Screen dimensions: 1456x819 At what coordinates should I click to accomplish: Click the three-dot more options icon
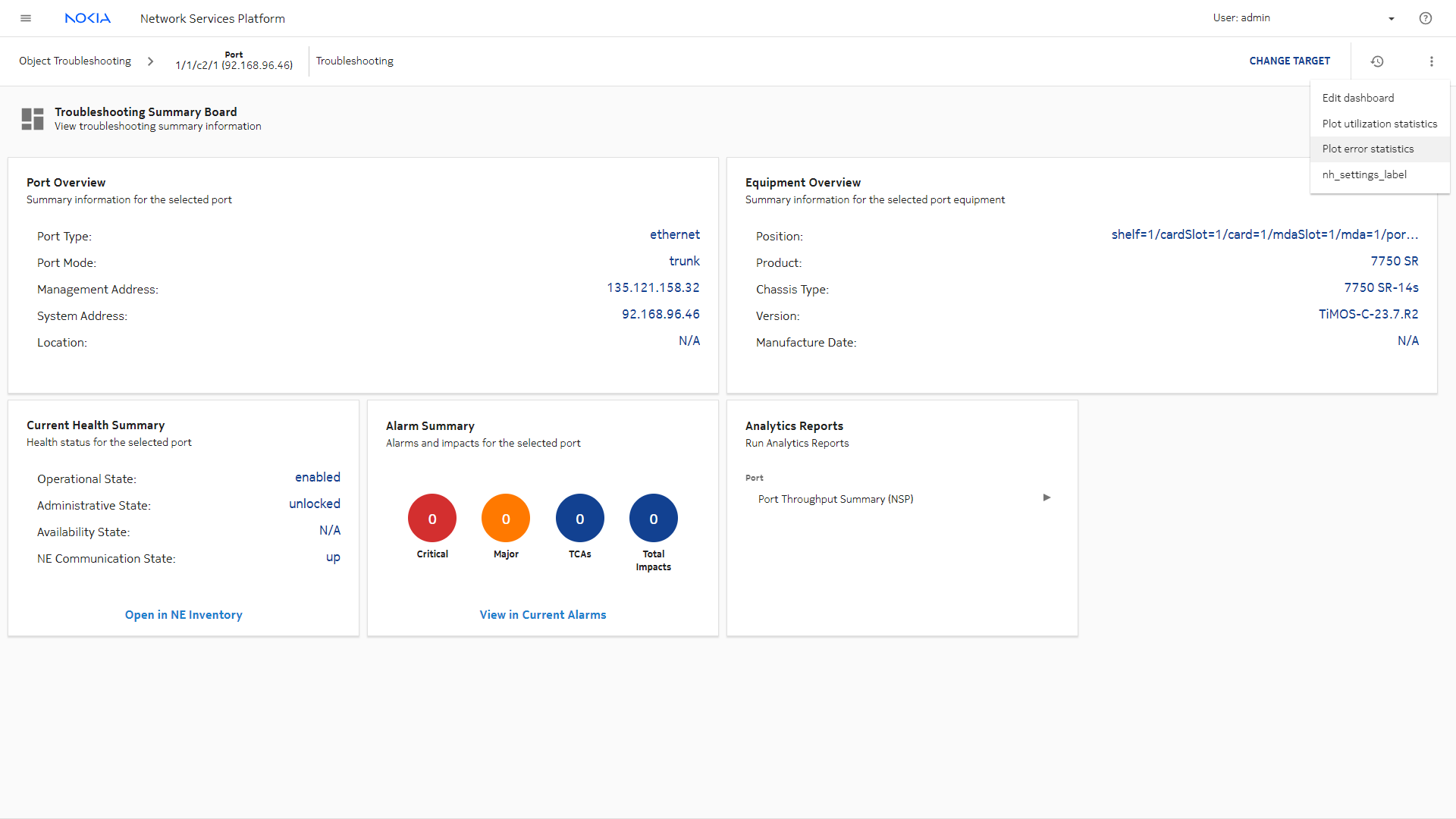point(1432,61)
